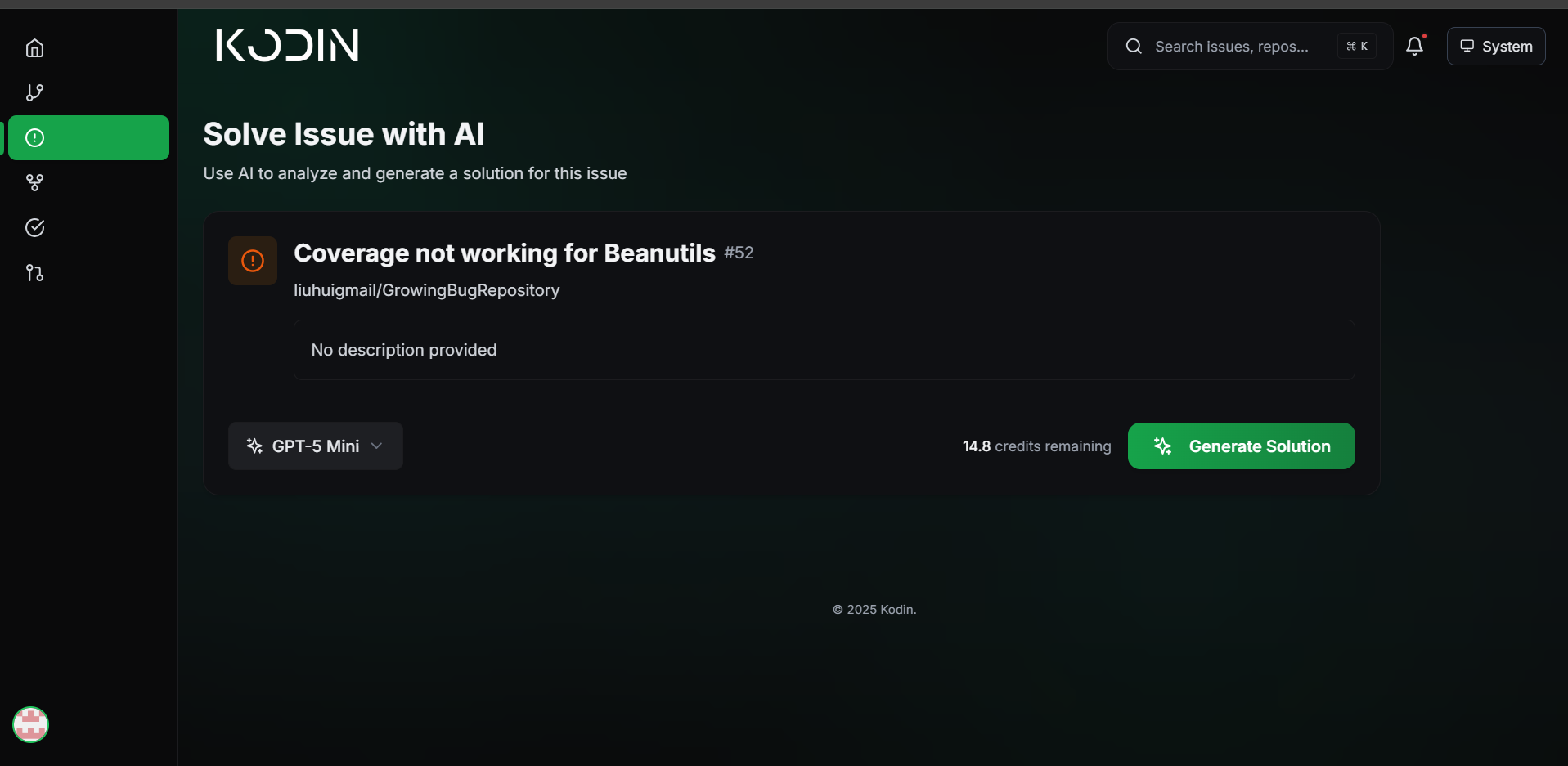Open the GPT-5 Mini model dropdown

316,446
